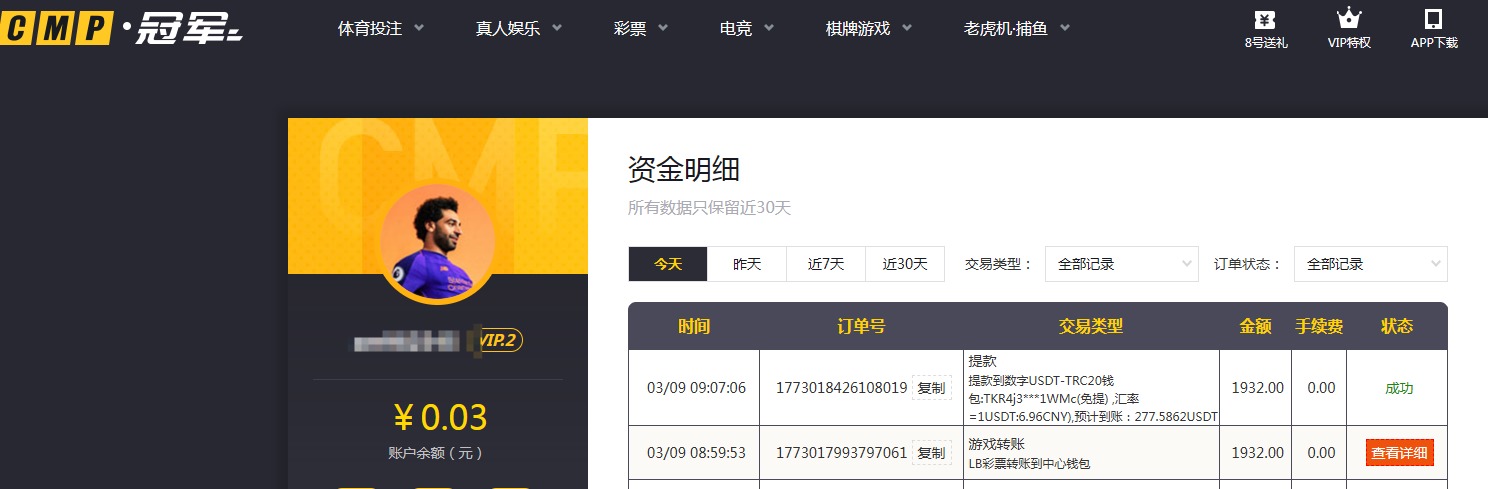Open the APP下载 phone icon

pyautogui.click(x=1434, y=29)
